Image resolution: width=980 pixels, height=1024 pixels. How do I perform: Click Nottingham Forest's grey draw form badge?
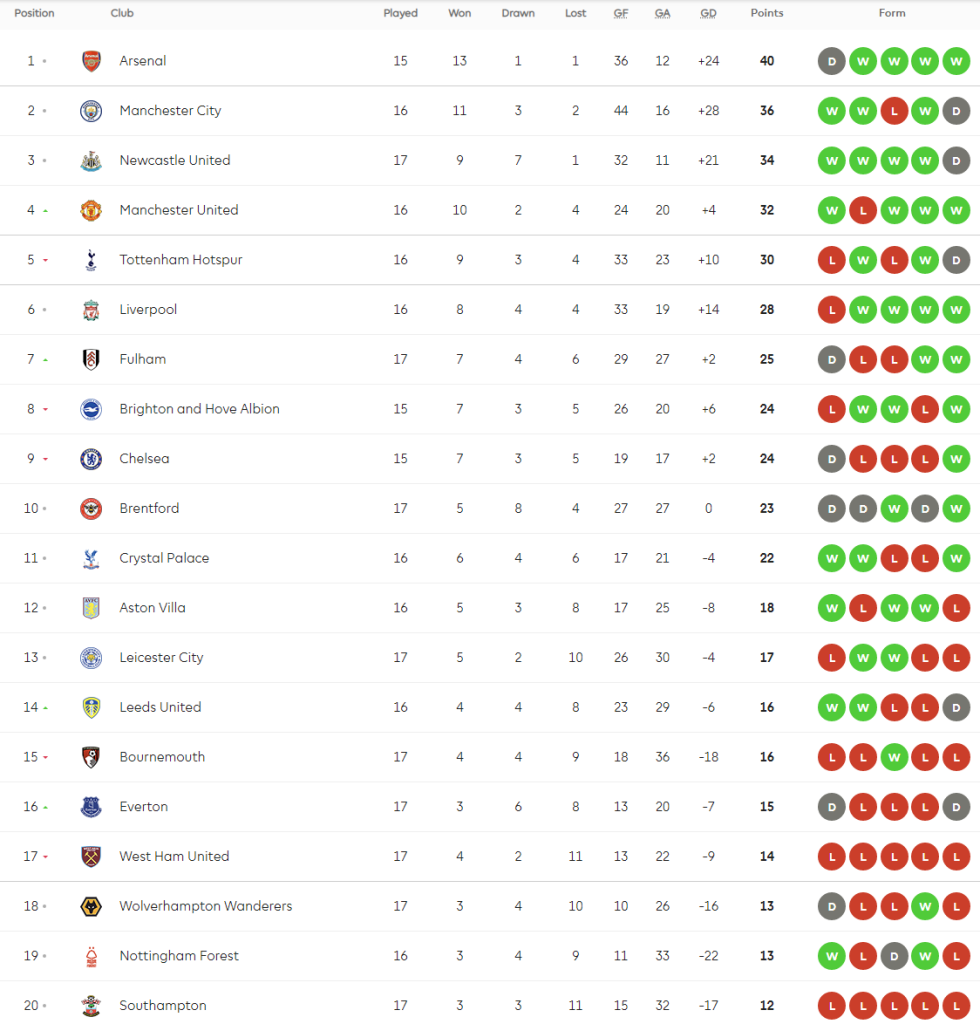[893, 956]
